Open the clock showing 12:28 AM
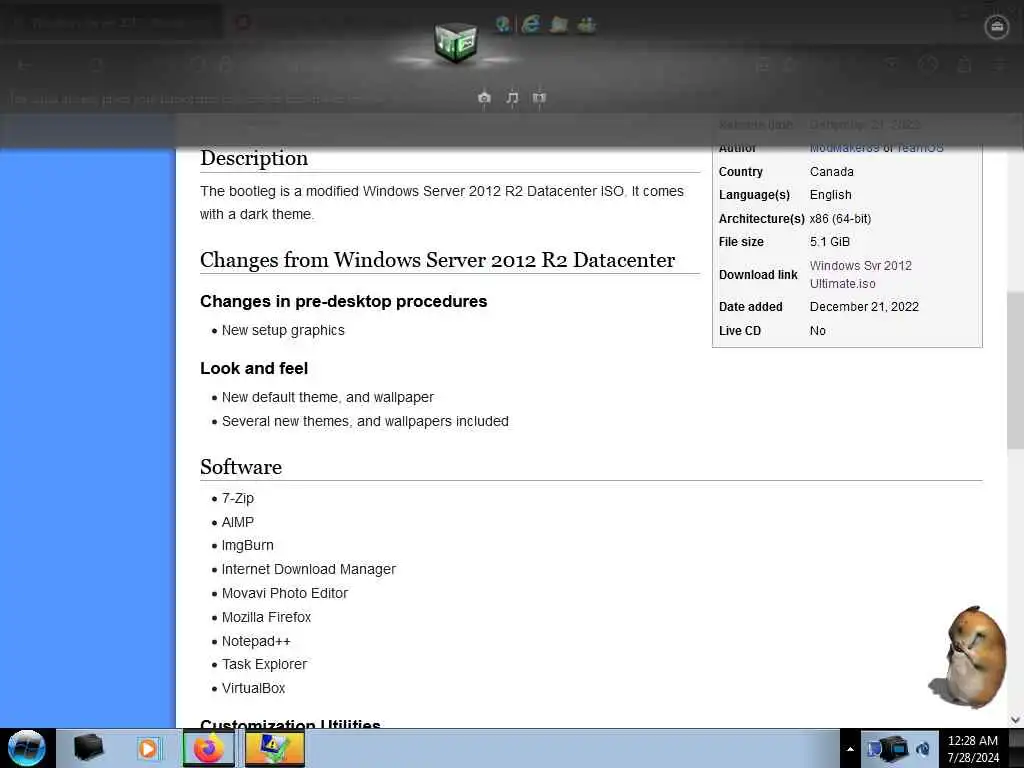Image resolution: width=1024 pixels, height=768 pixels. [972, 749]
